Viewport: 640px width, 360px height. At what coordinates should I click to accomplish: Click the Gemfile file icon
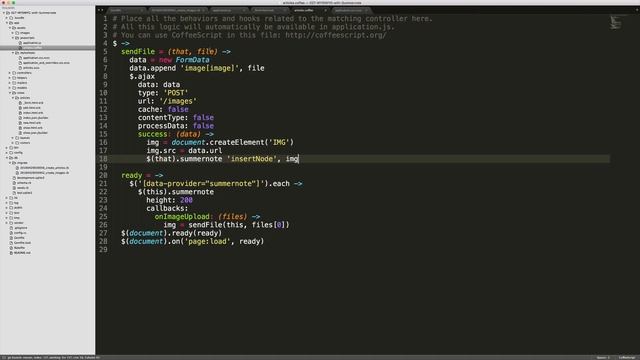pyautogui.click(x=11, y=238)
